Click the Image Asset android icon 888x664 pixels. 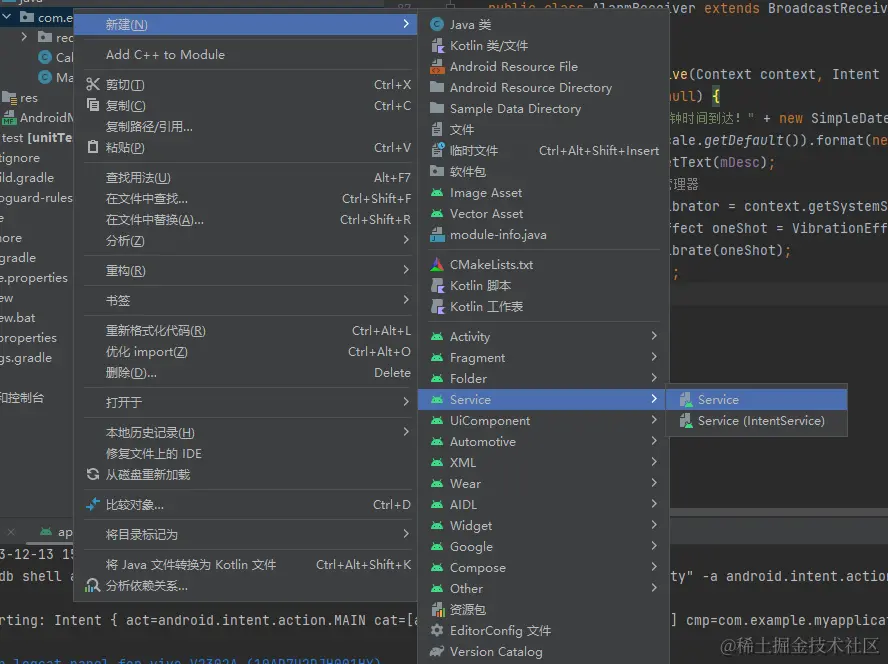(437, 193)
